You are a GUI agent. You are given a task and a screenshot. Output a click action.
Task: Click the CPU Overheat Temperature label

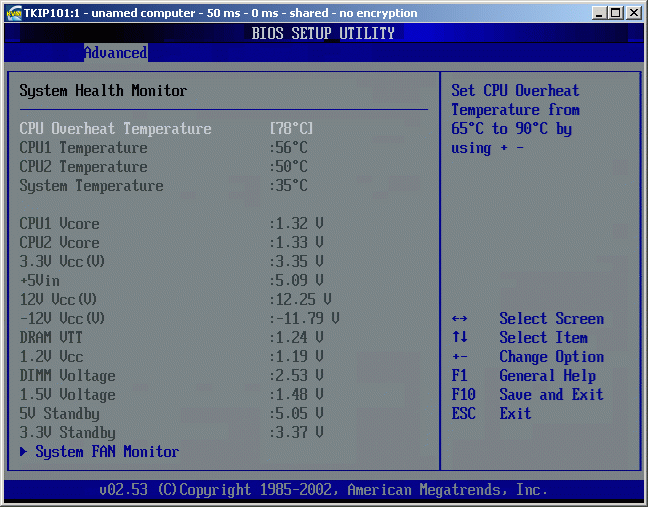click(115, 129)
